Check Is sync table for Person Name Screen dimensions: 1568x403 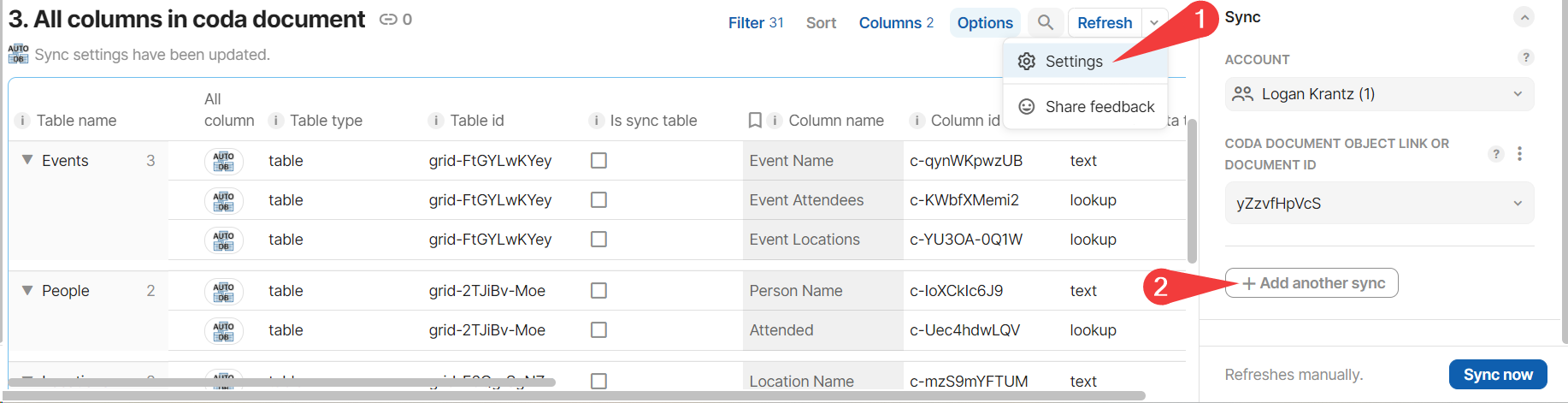tap(599, 291)
